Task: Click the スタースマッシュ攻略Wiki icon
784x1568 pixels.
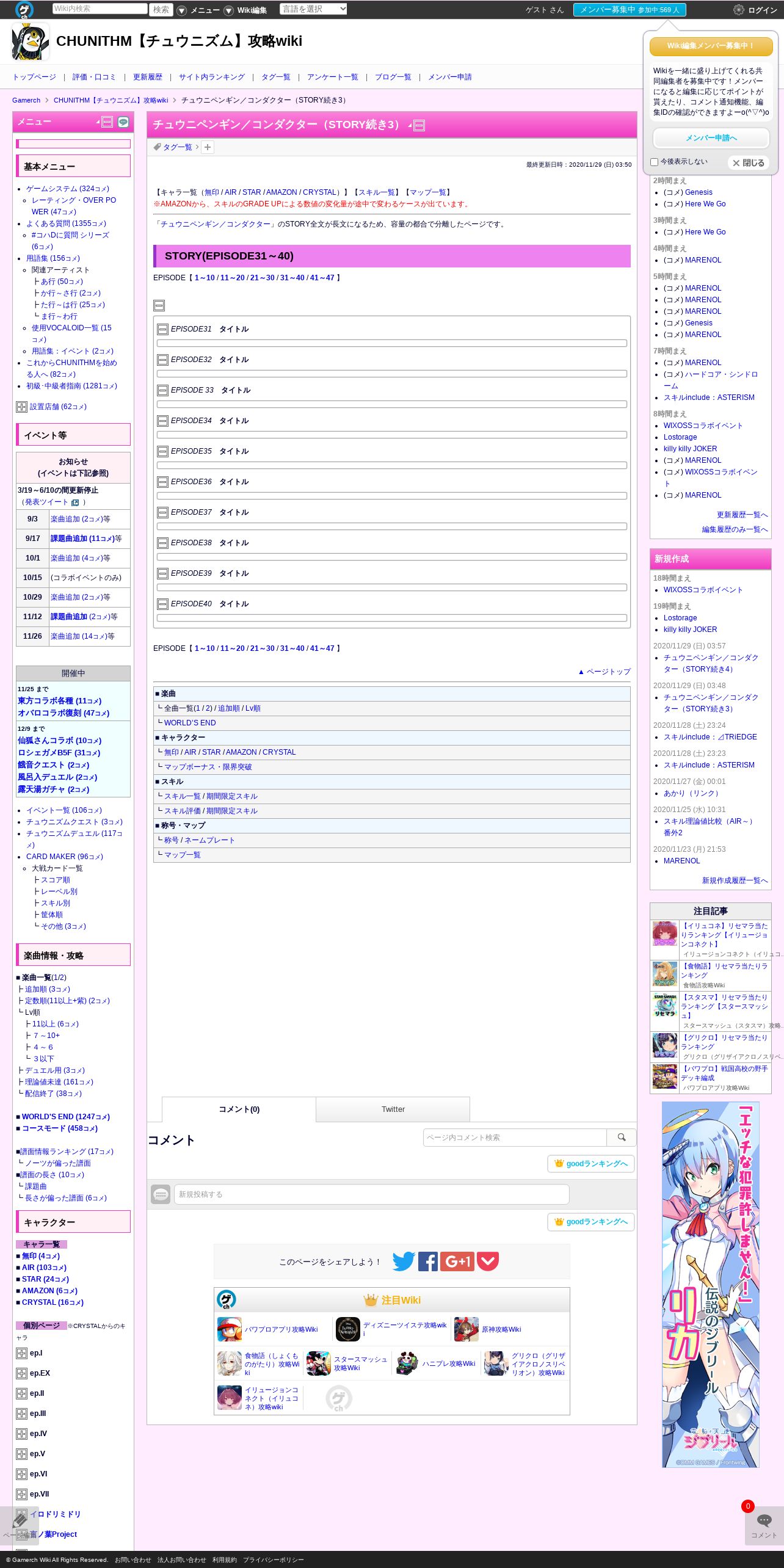Action: coord(319,1363)
